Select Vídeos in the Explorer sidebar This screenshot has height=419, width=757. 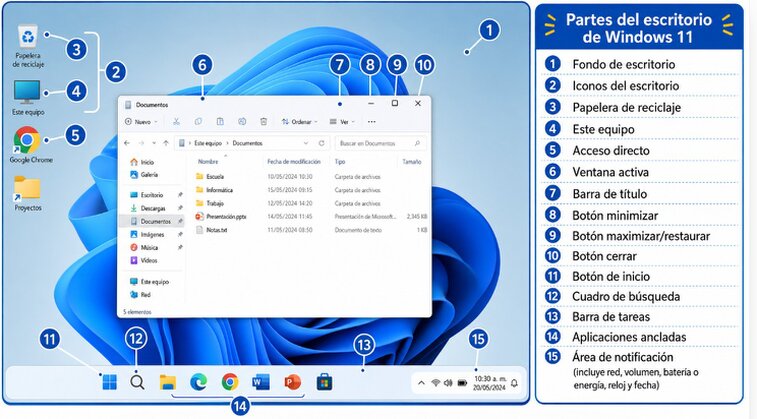click(x=144, y=260)
